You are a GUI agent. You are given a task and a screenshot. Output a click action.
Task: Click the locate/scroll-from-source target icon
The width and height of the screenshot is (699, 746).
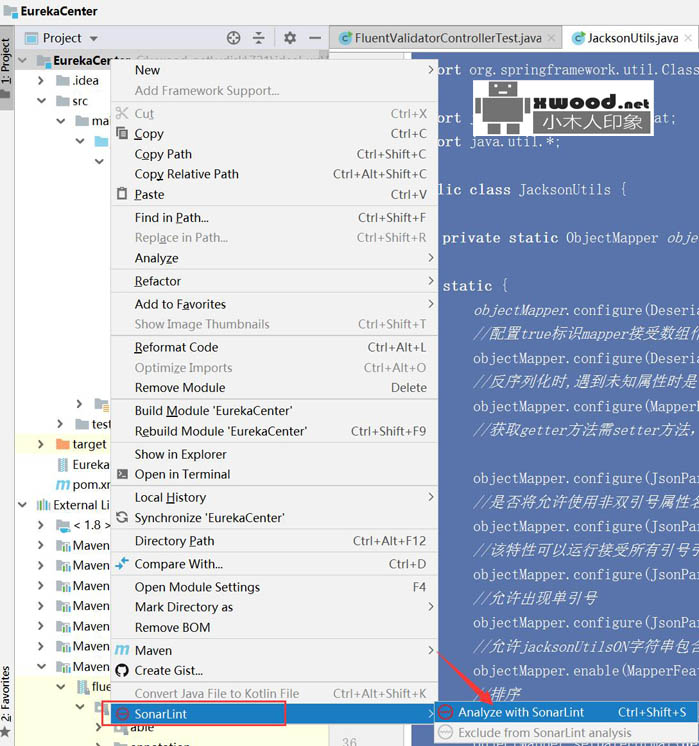(233, 38)
